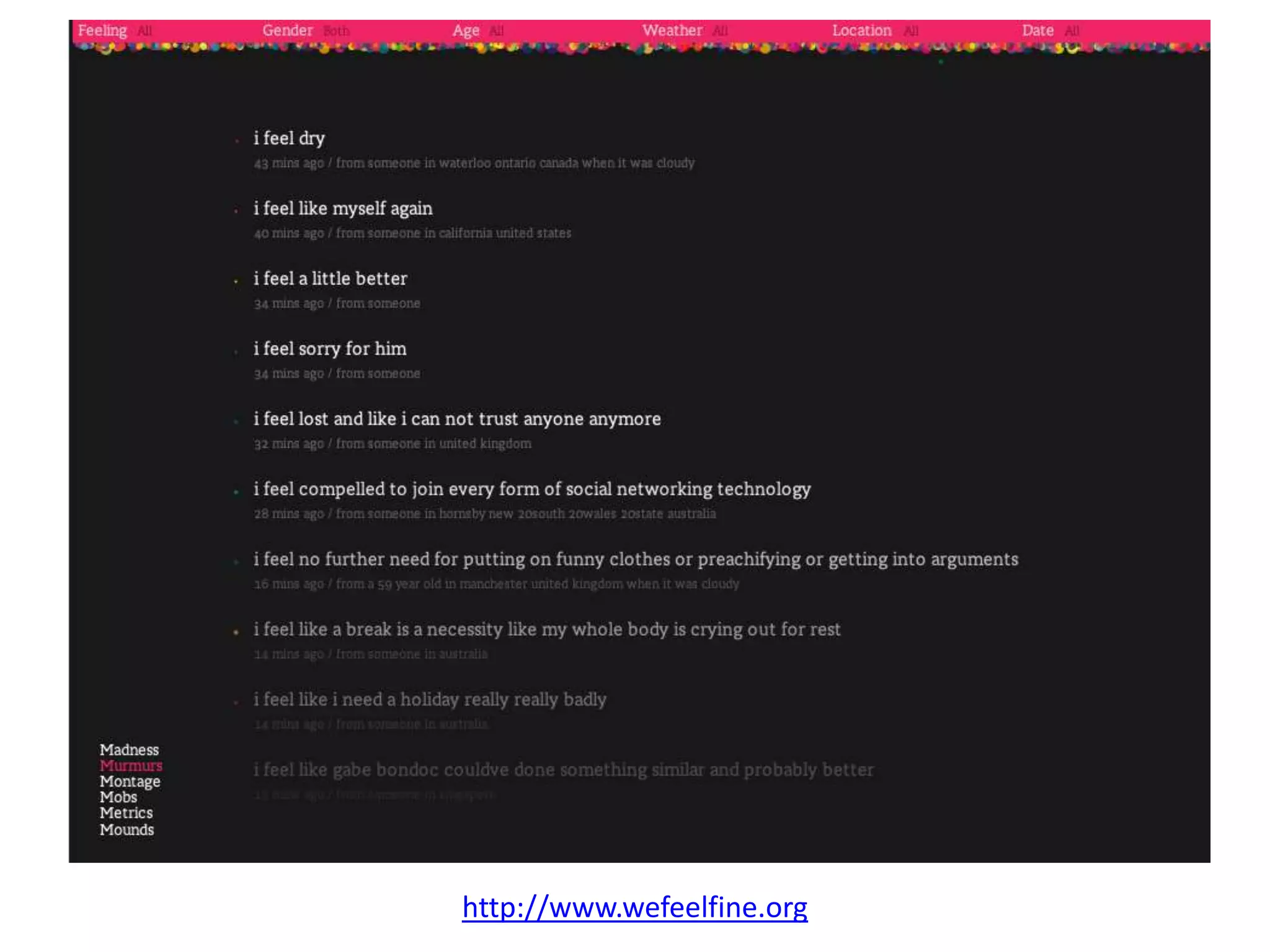This screenshot has height=952, width=1270.
Task: Click 'i feel like myself again'
Action: (343, 208)
